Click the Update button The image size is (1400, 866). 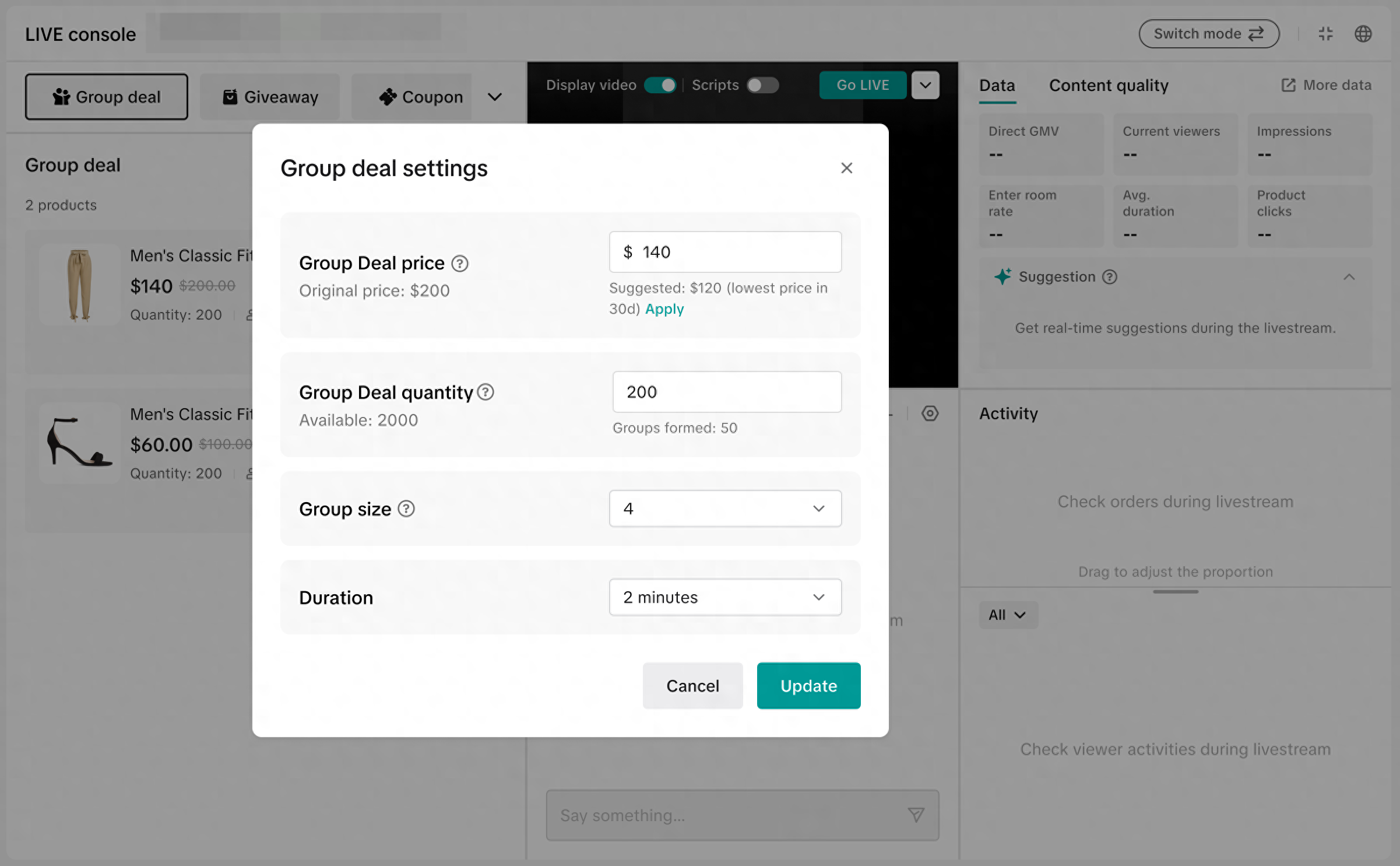click(x=808, y=686)
